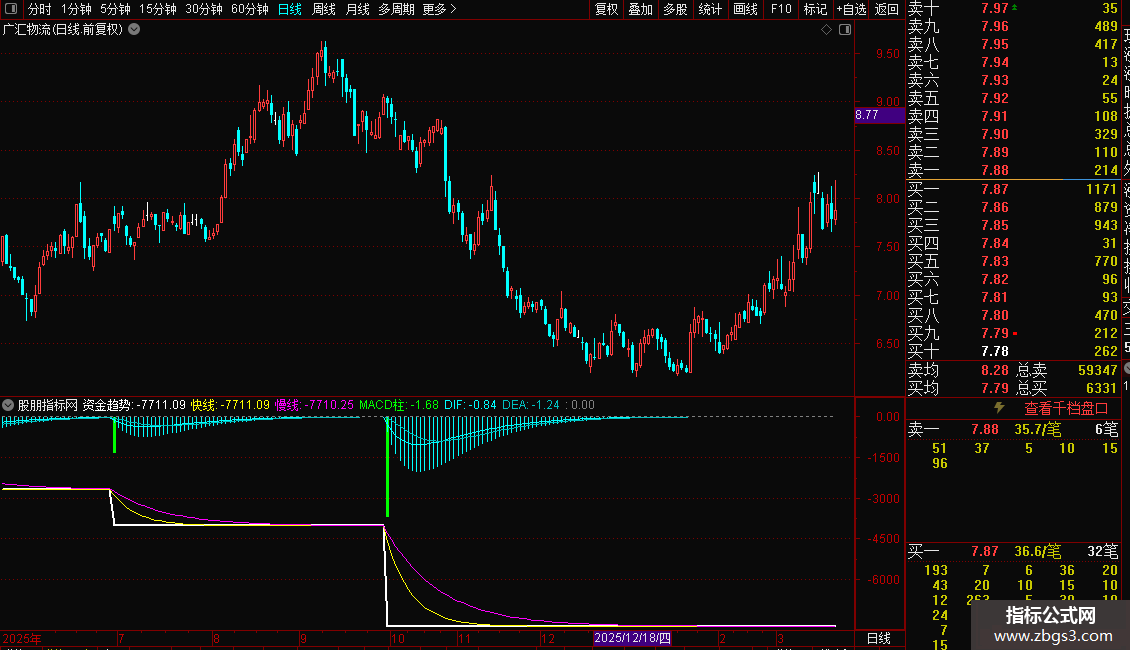Viewport: 1130px width, 650px height.
Task: Switch to 周线 weekly chart
Action: (x=324, y=9)
